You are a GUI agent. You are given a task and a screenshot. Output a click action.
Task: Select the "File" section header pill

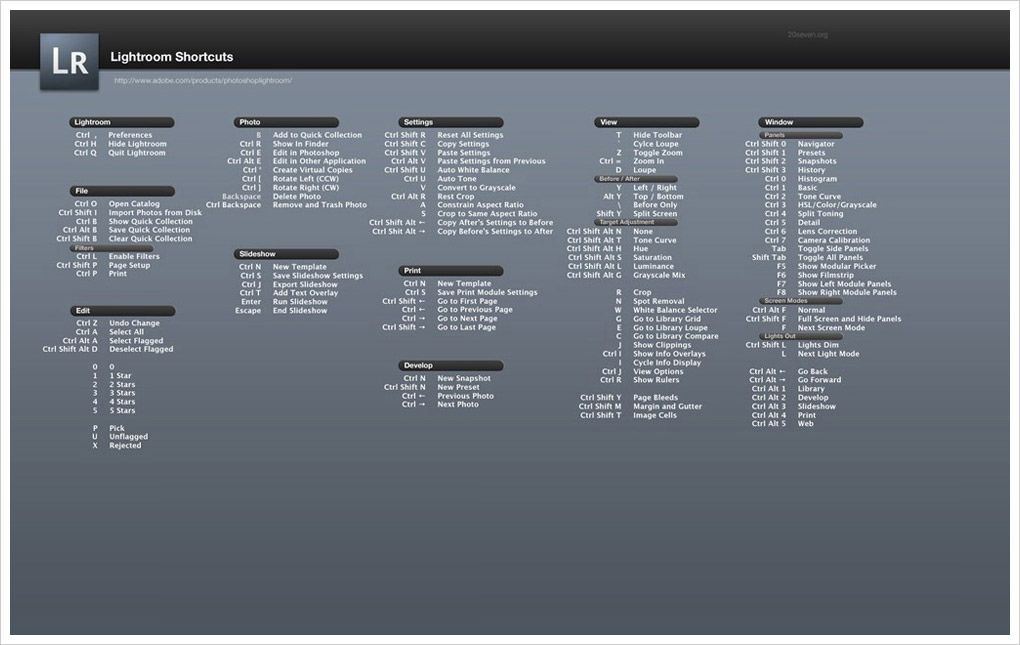click(x=122, y=191)
